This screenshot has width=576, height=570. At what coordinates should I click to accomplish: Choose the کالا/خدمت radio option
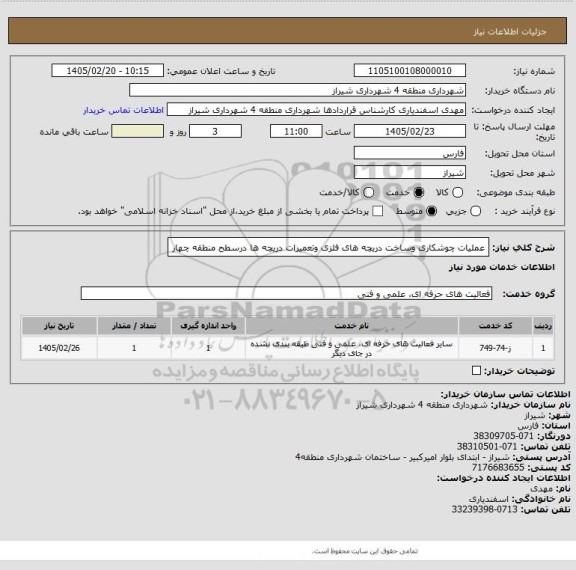tap(368, 192)
